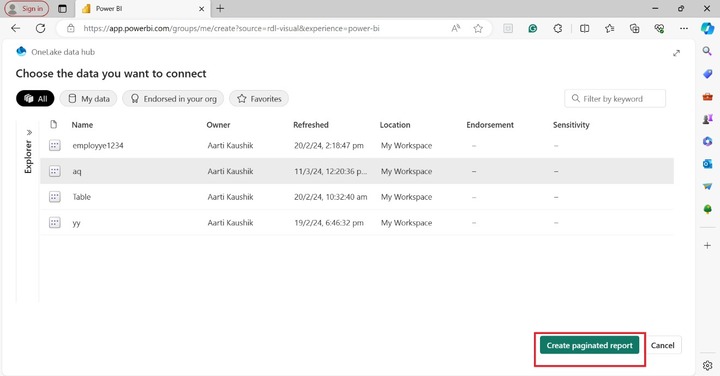Go back in the browser
The width and height of the screenshot is (720, 376).
click(x=16, y=28)
